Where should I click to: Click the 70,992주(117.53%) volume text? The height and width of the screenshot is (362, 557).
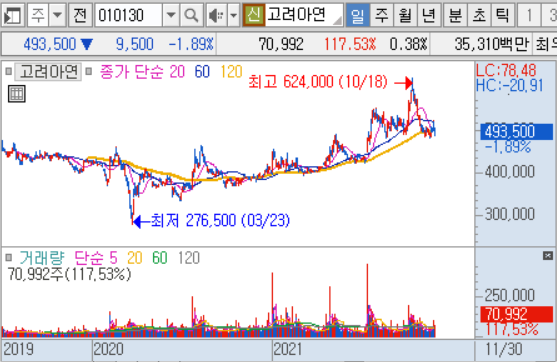[x=69, y=274]
